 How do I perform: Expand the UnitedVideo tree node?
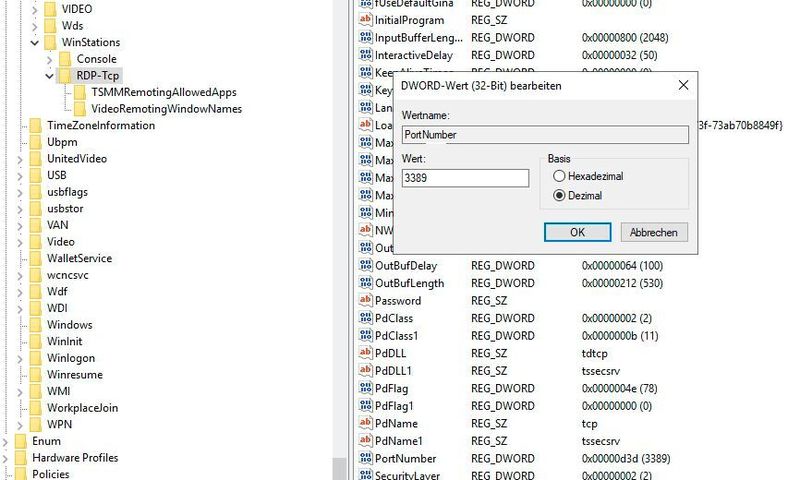(x=20, y=159)
